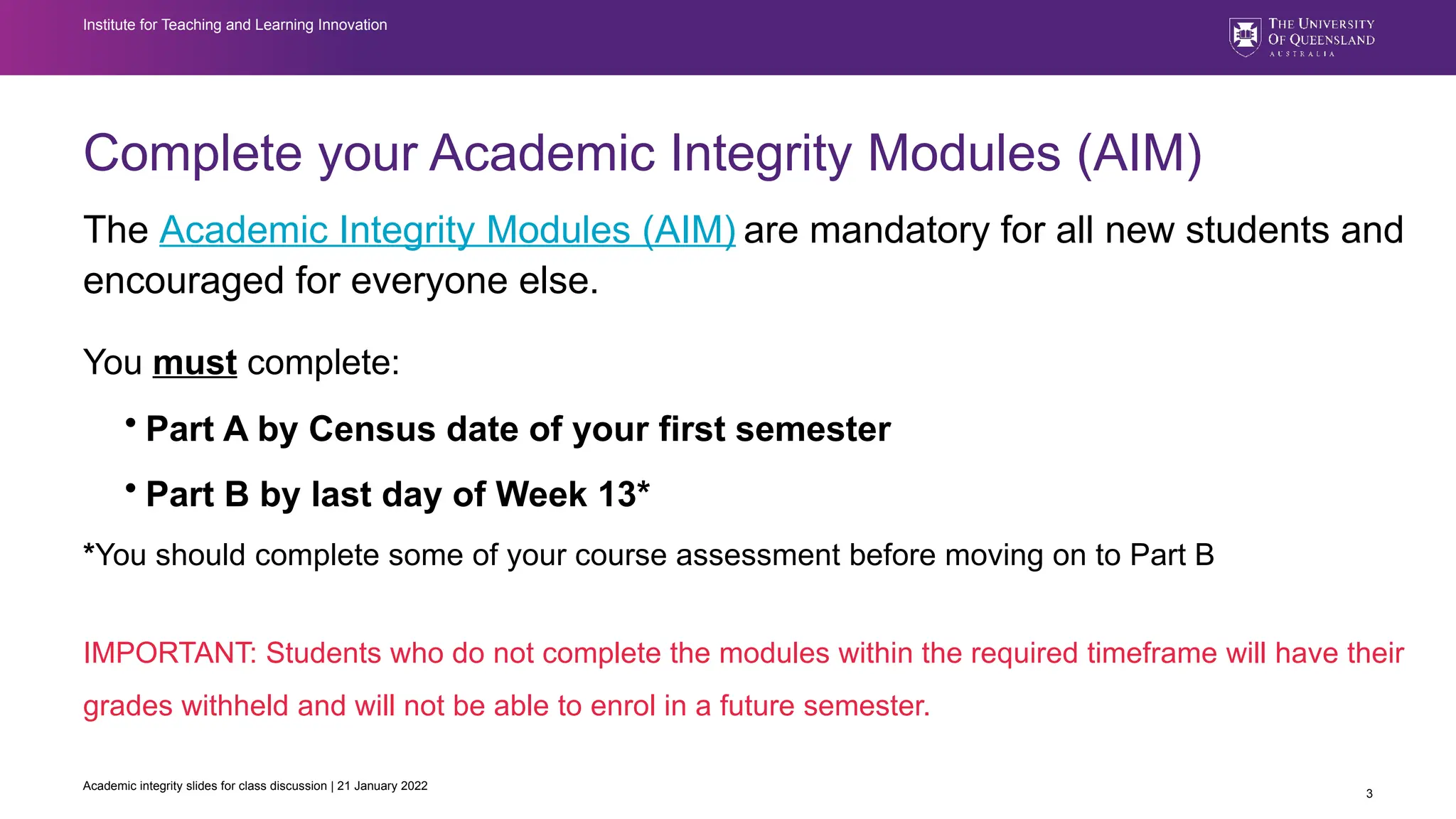Click "The University of Queensland" wordmark text

[1321, 32]
